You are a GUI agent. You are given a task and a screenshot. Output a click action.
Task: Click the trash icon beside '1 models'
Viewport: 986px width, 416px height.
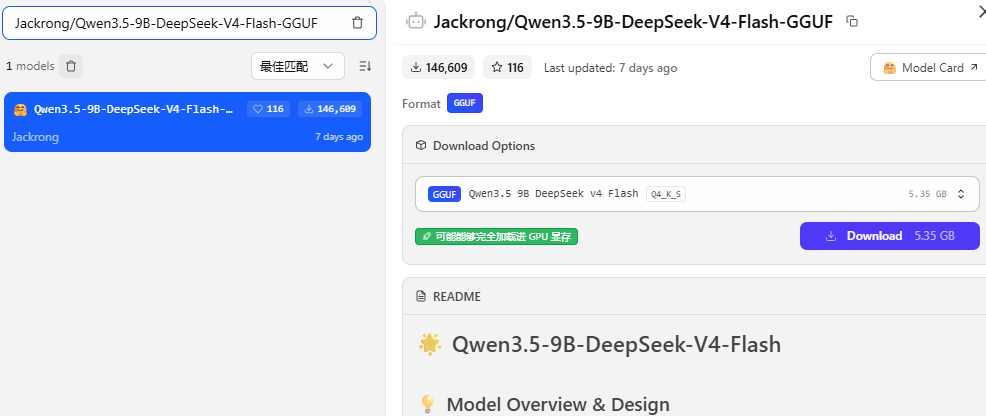[x=71, y=66]
